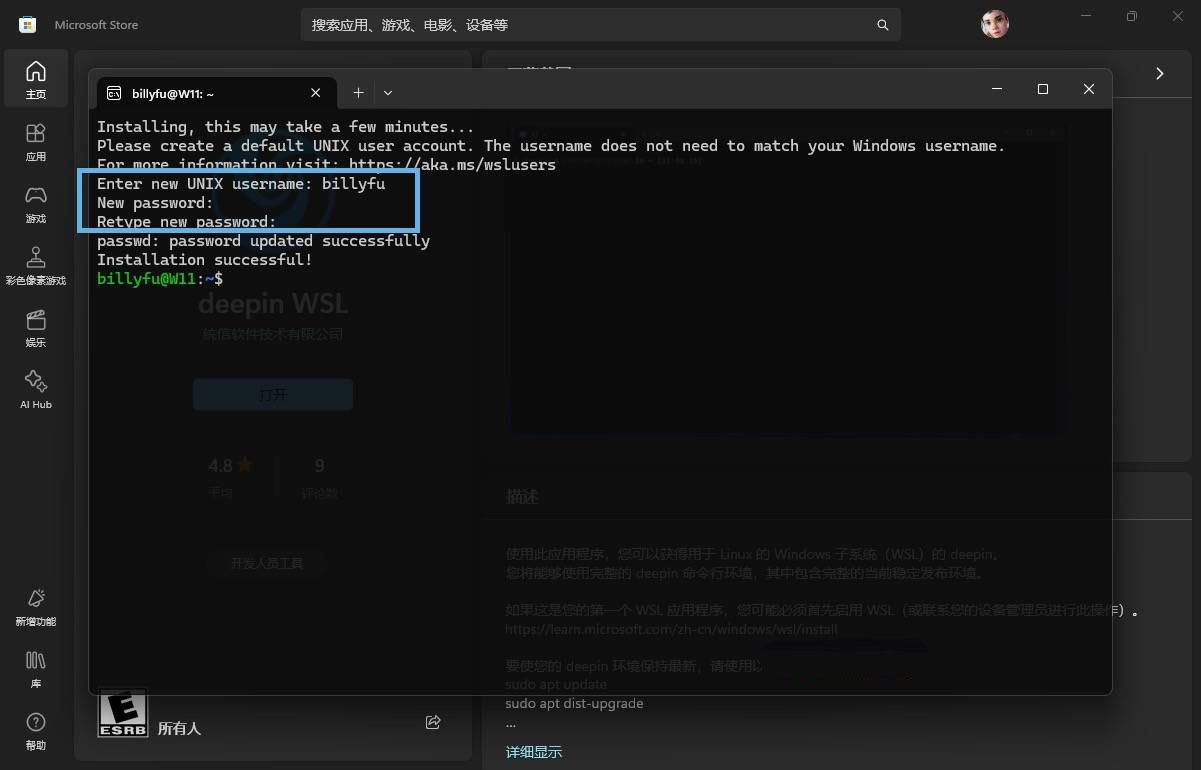This screenshot has width=1201, height=770.
Task: Open 新增功能 what's new page
Action: [x=36, y=607]
